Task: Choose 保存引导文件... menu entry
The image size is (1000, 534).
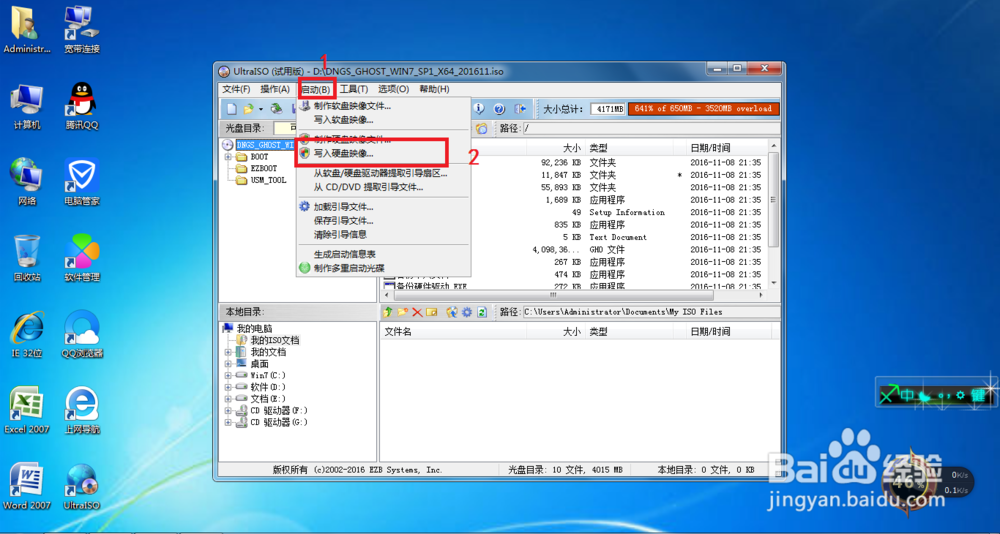Action: pyautogui.click(x=383, y=221)
